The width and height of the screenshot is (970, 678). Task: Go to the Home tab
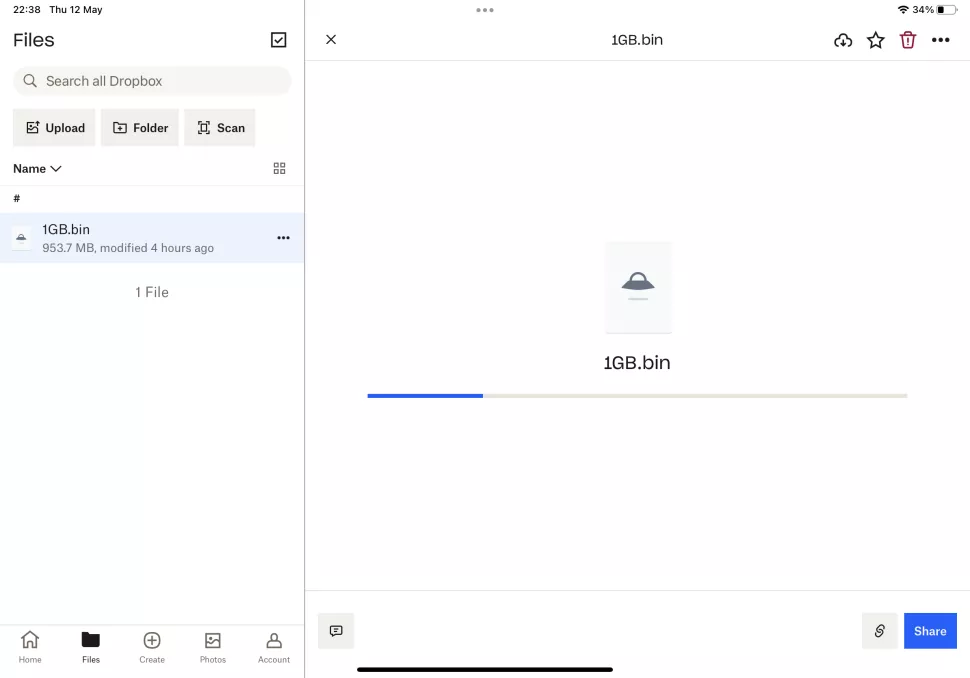coord(30,647)
